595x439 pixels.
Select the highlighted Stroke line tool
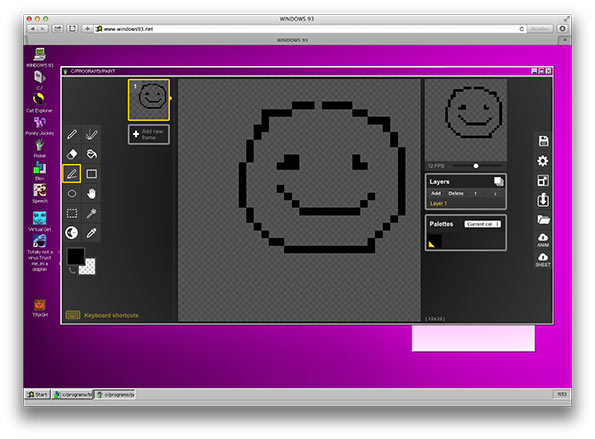[x=72, y=174]
